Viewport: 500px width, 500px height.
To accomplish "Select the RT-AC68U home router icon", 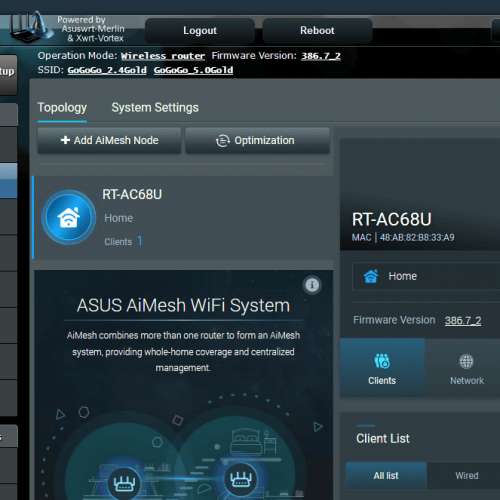I will point(69,217).
